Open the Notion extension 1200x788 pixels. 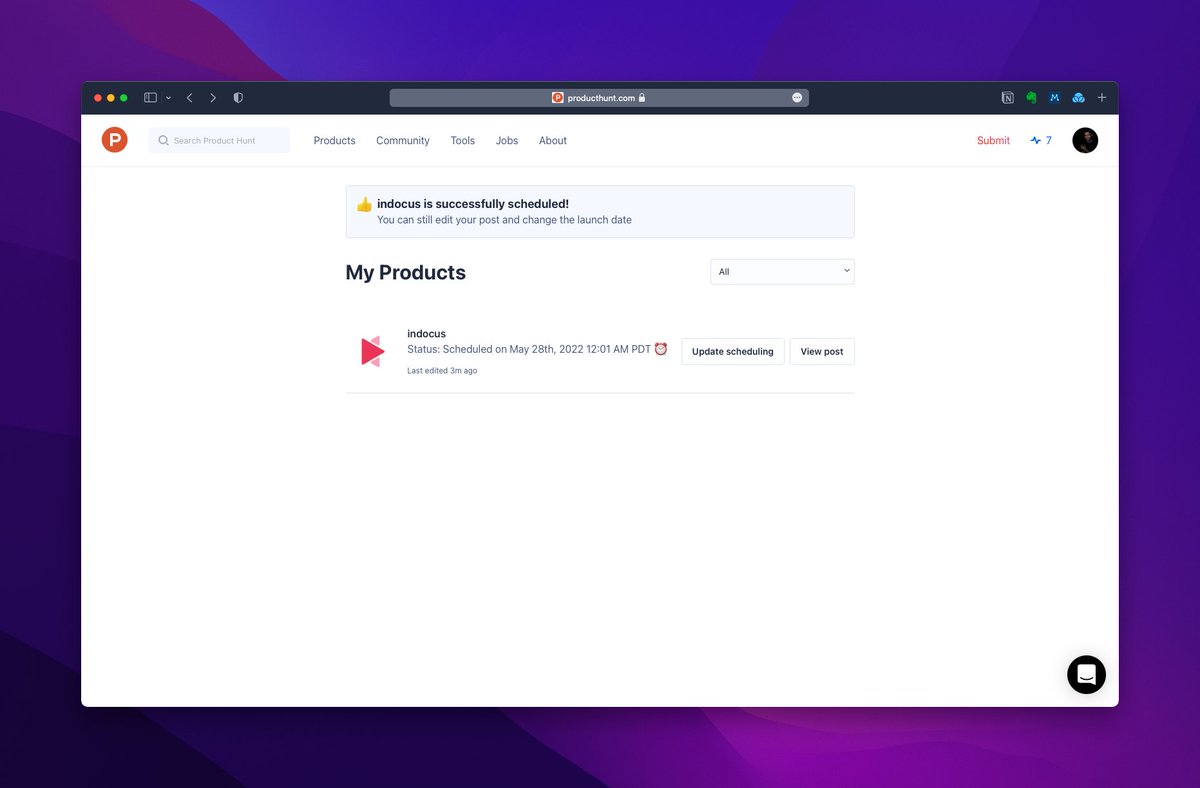(x=1008, y=98)
